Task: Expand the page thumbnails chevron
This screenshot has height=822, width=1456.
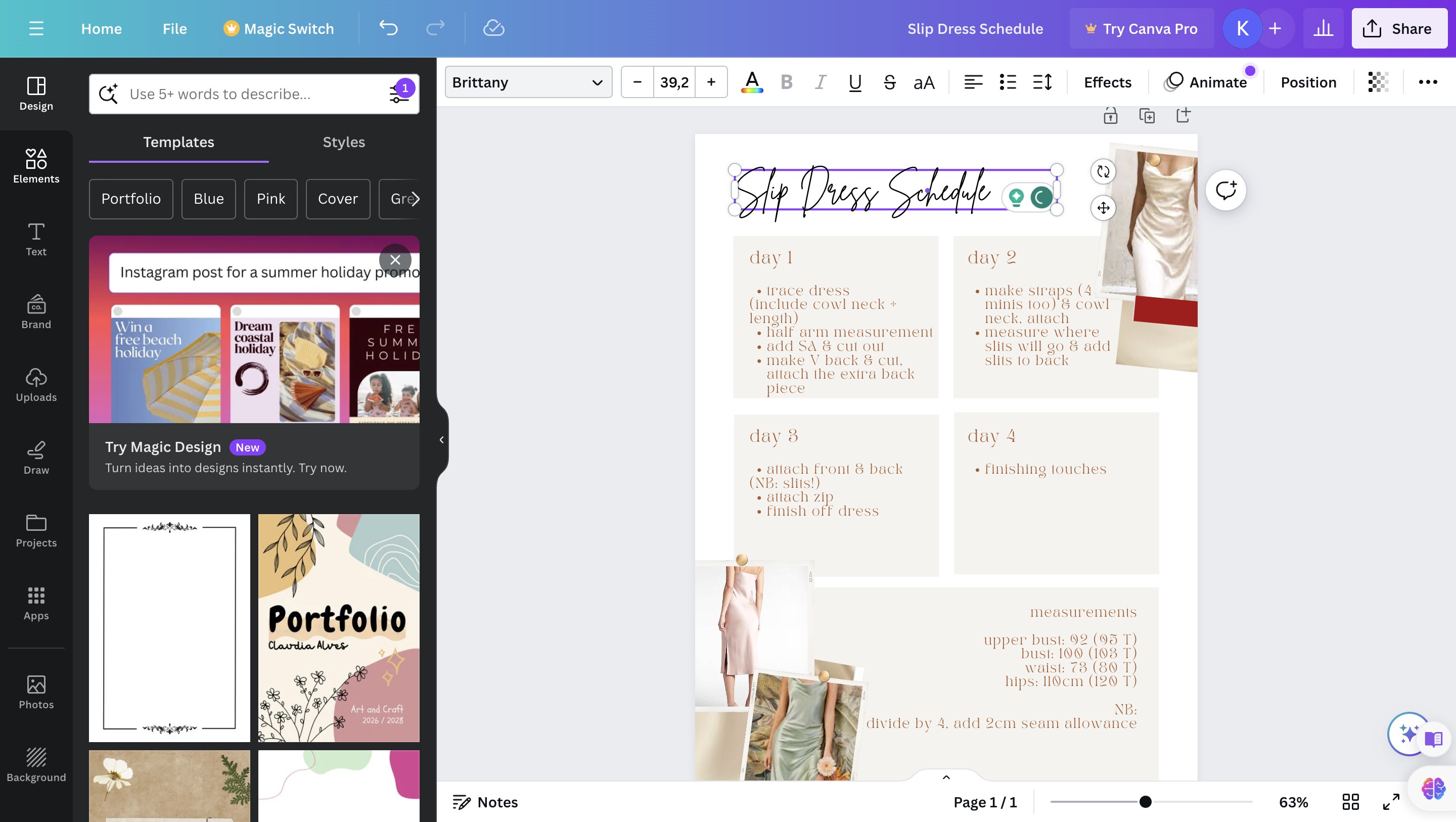Action: (x=945, y=778)
